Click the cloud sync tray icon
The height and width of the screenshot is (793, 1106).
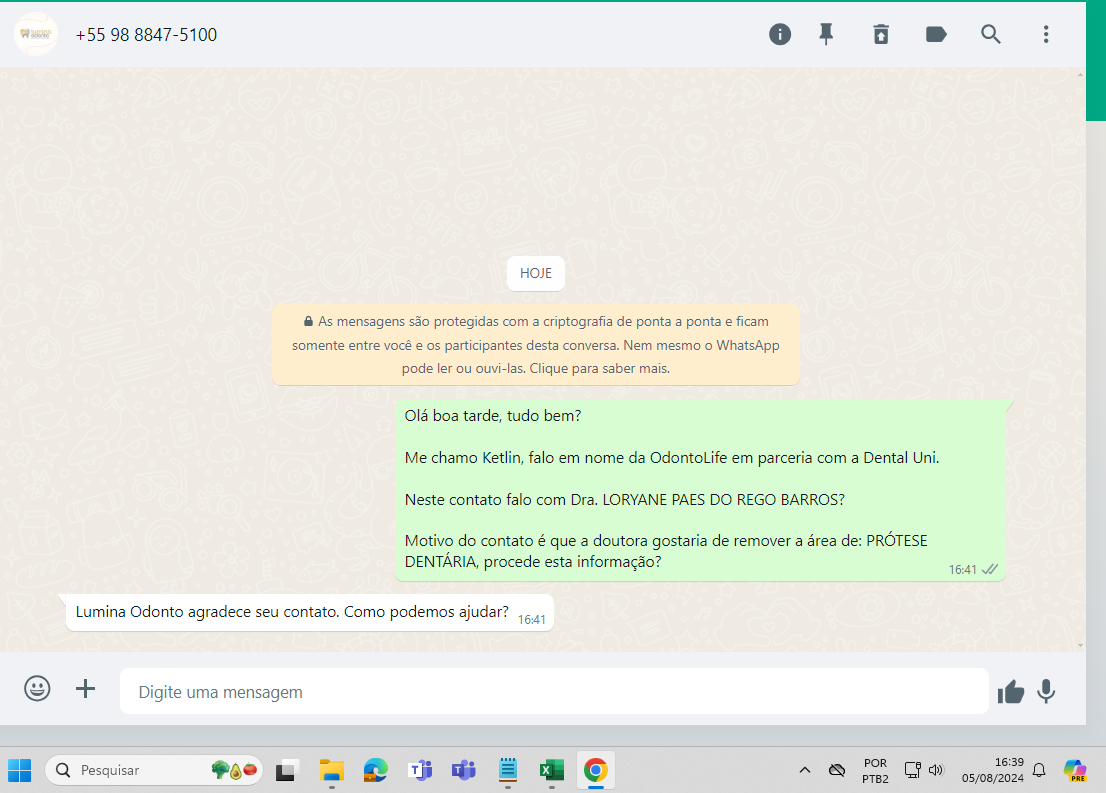[x=837, y=770]
